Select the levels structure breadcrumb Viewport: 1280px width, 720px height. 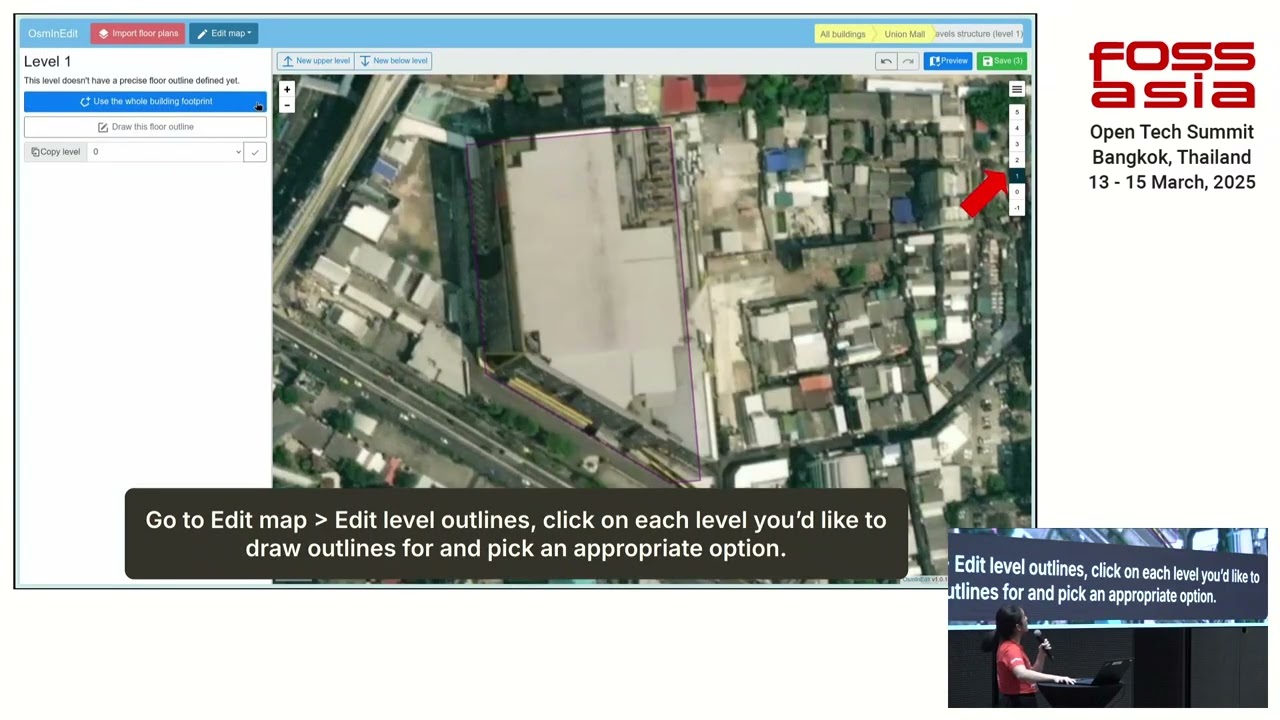click(x=978, y=34)
